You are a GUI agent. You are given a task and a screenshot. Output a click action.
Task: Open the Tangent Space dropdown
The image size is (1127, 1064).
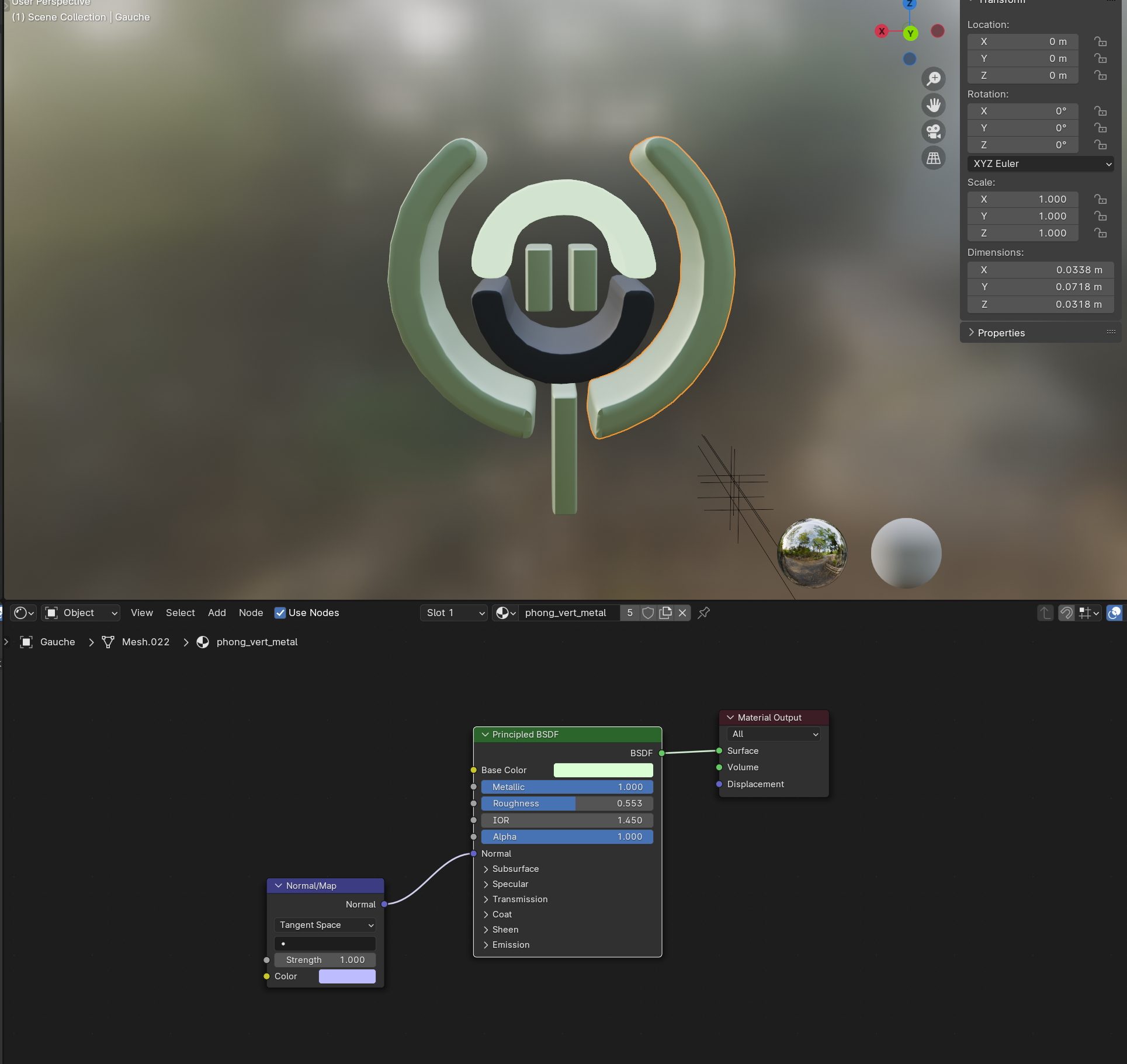tap(325, 925)
